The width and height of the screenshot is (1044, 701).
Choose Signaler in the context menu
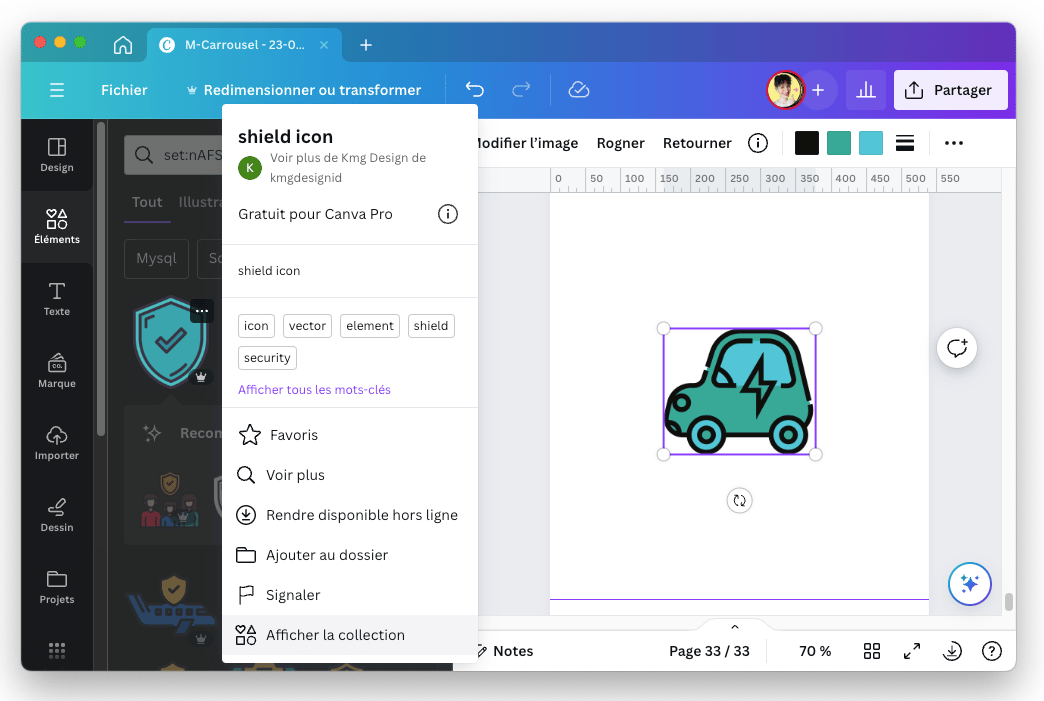click(x=350, y=595)
